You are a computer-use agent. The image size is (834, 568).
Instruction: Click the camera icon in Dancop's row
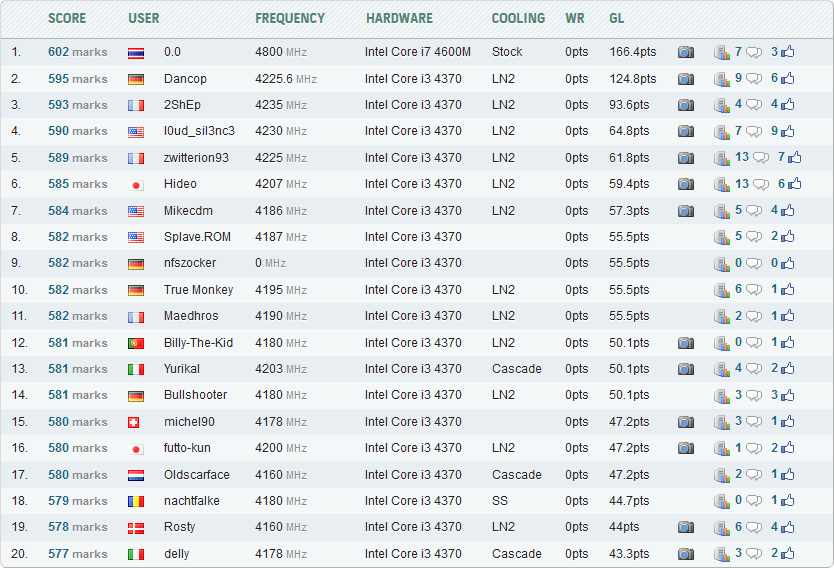[x=686, y=78]
